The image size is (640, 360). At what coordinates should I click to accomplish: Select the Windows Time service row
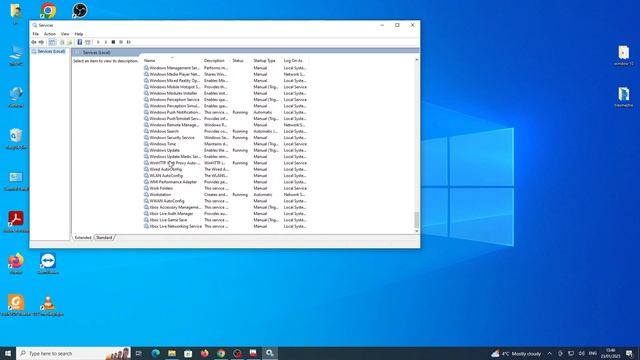[225, 144]
